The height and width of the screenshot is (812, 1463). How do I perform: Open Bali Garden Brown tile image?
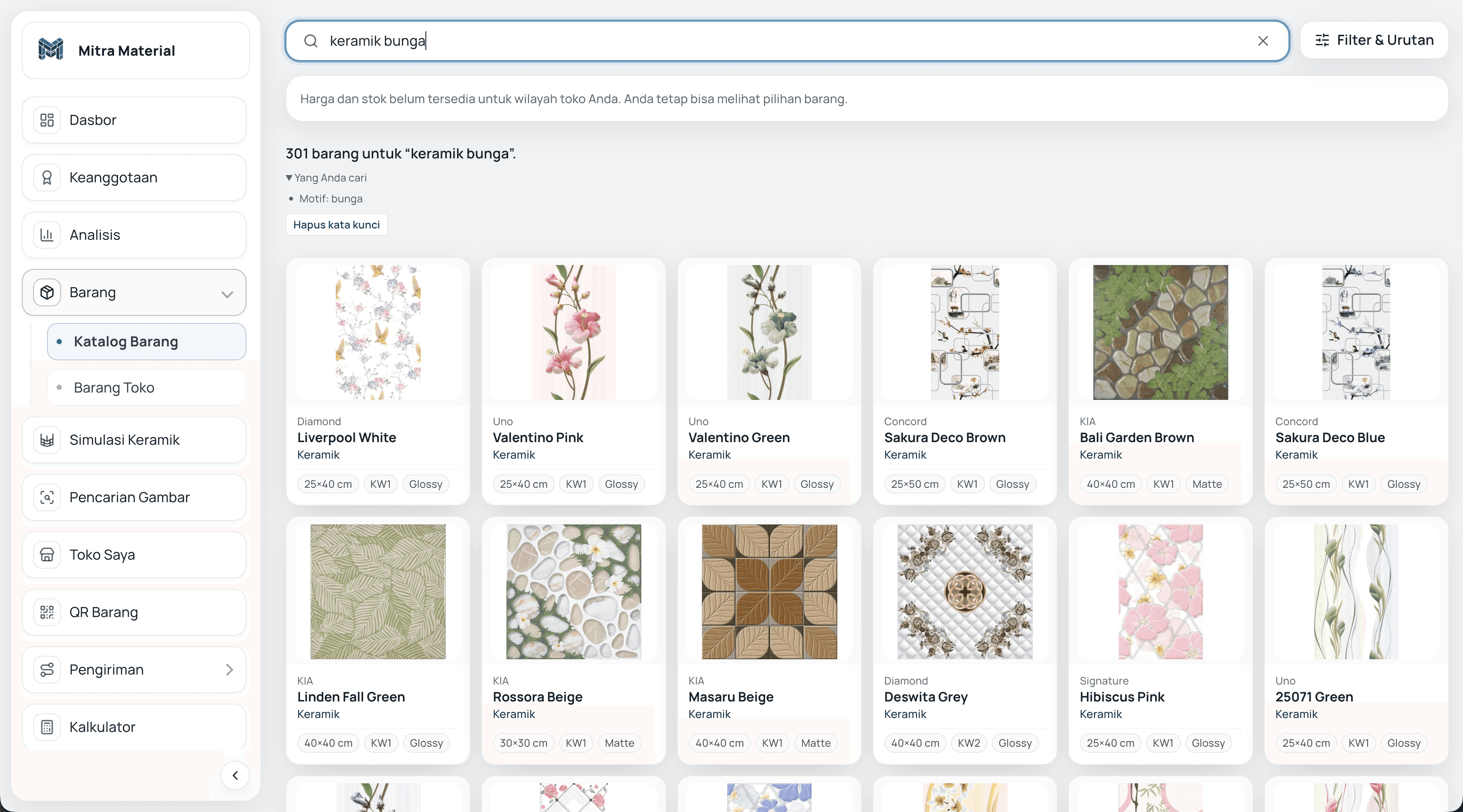click(x=1160, y=332)
